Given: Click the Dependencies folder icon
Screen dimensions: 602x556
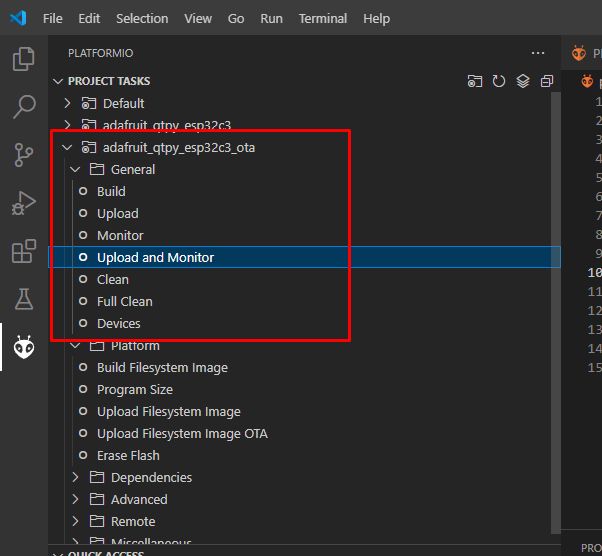Looking at the screenshot, I should (x=97, y=477).
